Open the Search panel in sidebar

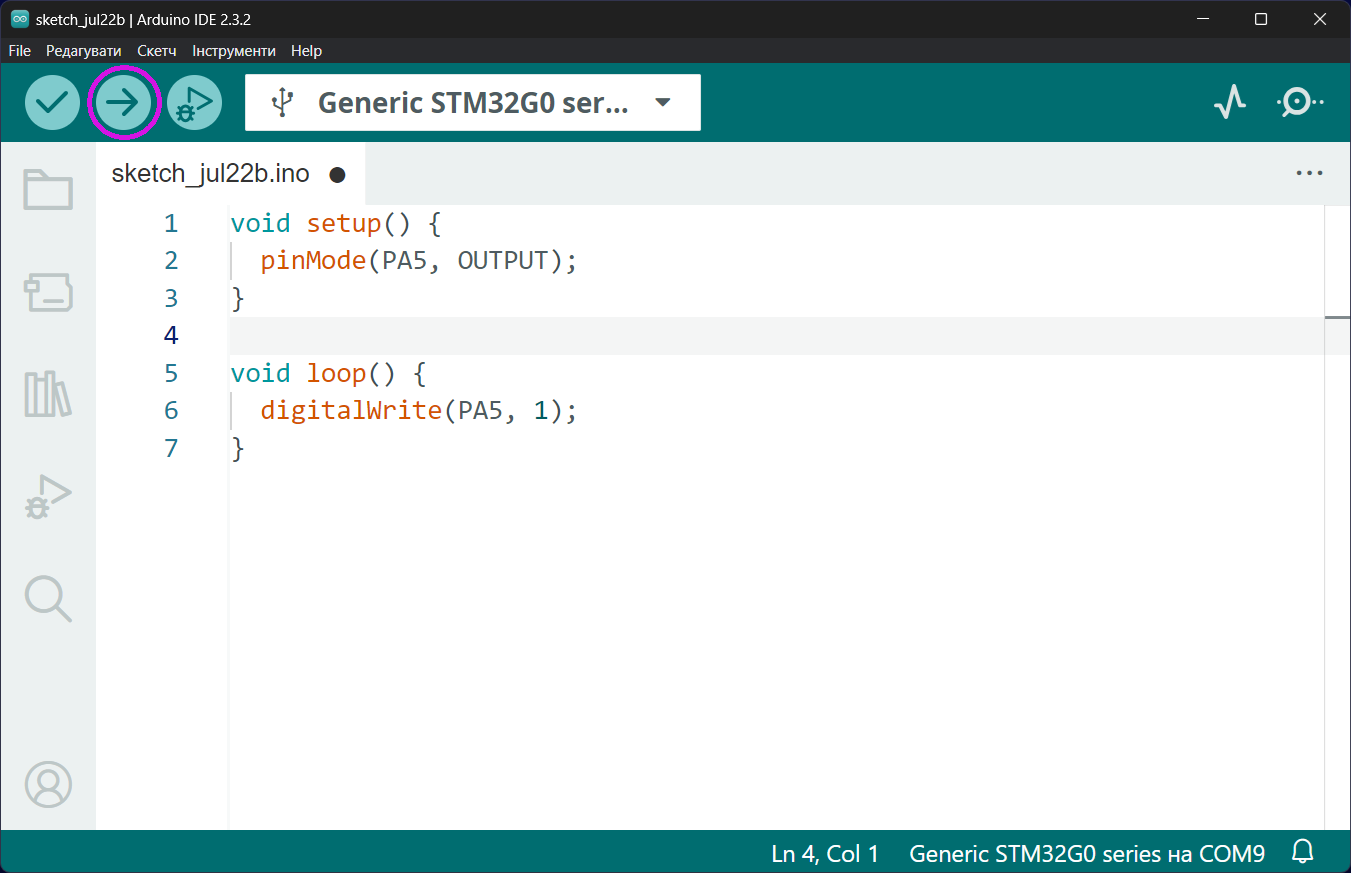click(48, 598)
